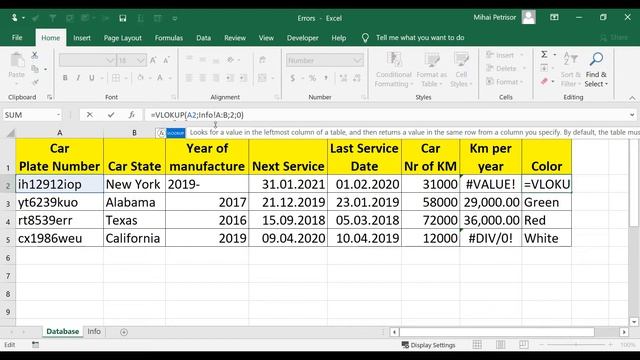Expand the Name Box dropdown arrow
Screen dimensions: 640x360
[59, 115]
